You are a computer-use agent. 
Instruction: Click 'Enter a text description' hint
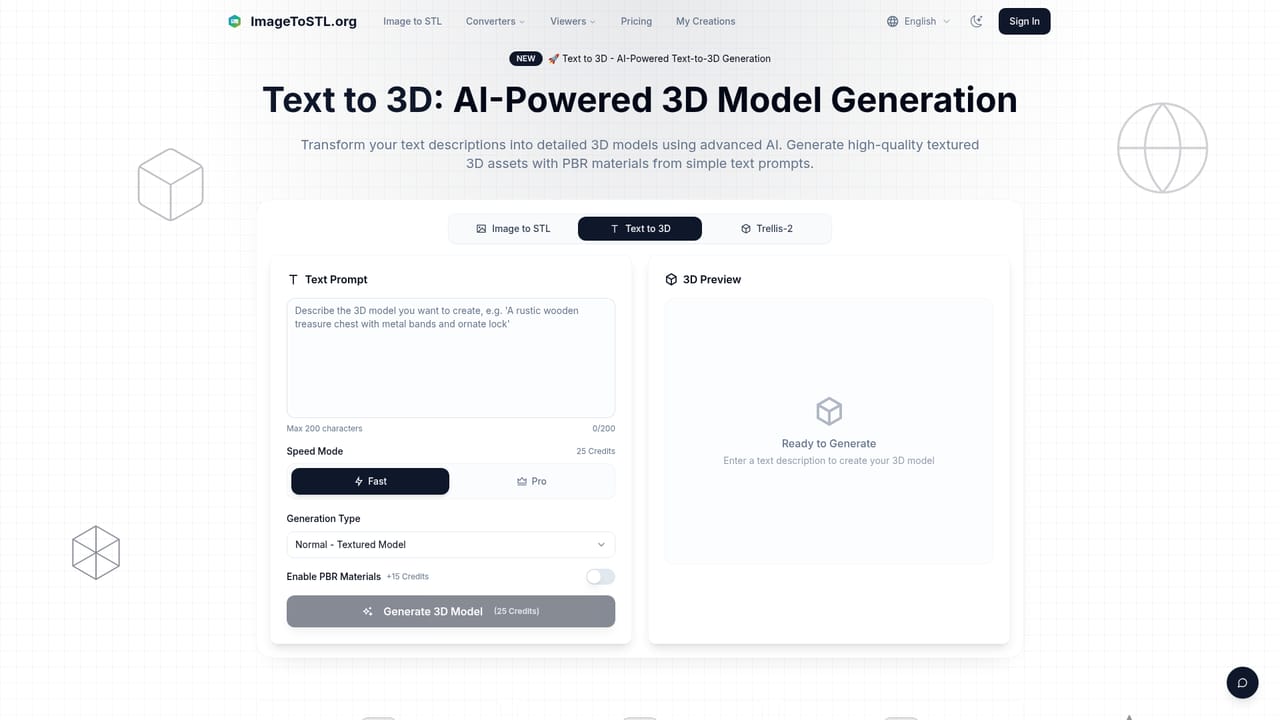click(829, 461)
